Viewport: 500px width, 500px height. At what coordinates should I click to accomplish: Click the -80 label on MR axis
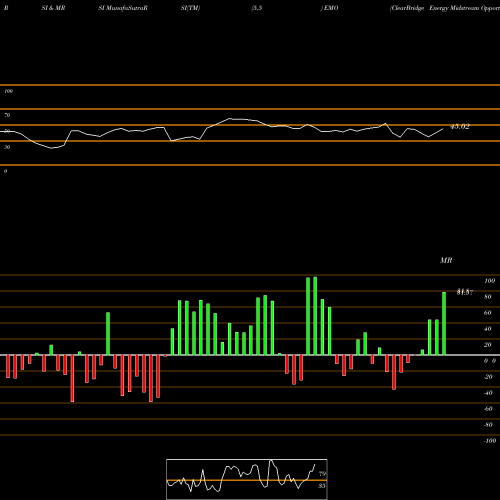coord(488,425)
